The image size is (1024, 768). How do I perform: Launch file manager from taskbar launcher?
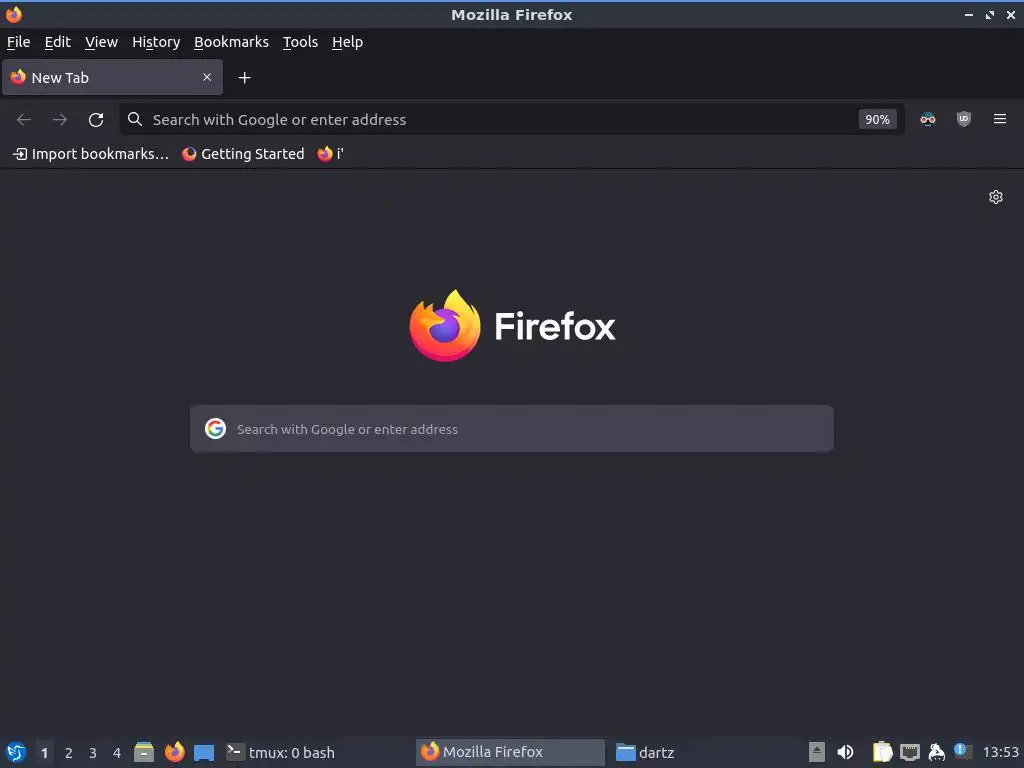pos(144,752)
